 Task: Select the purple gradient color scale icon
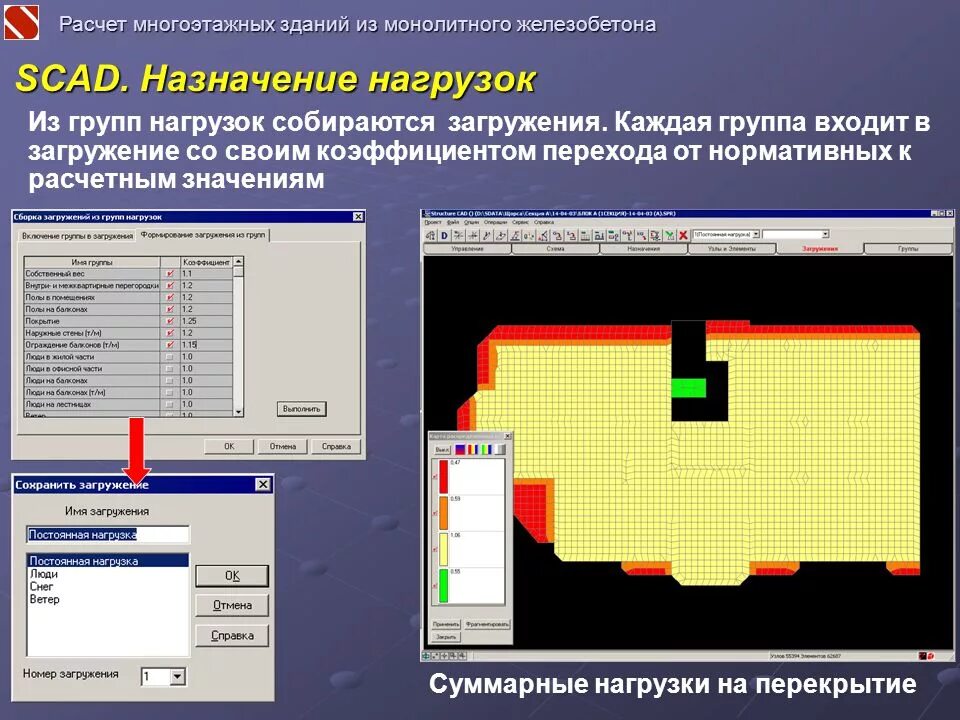point(460,449)
